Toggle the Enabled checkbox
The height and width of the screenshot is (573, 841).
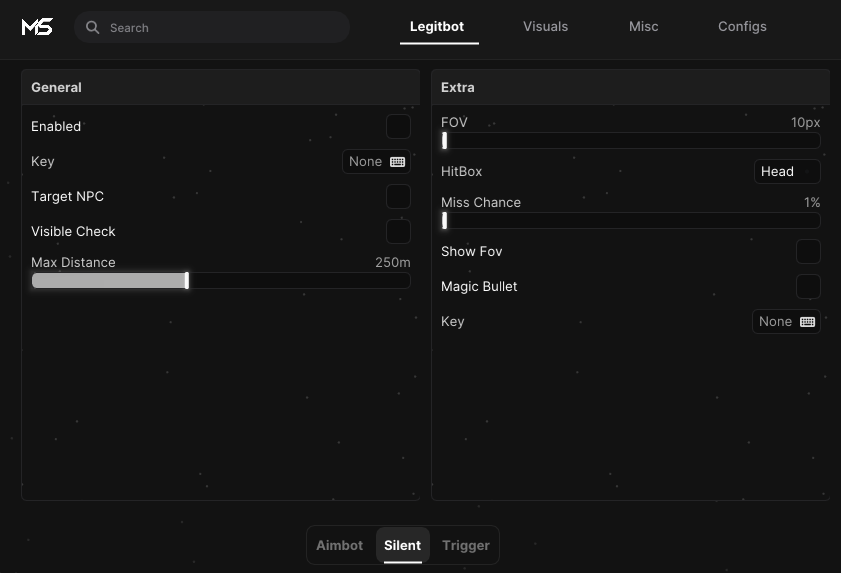tap(399, 127)
